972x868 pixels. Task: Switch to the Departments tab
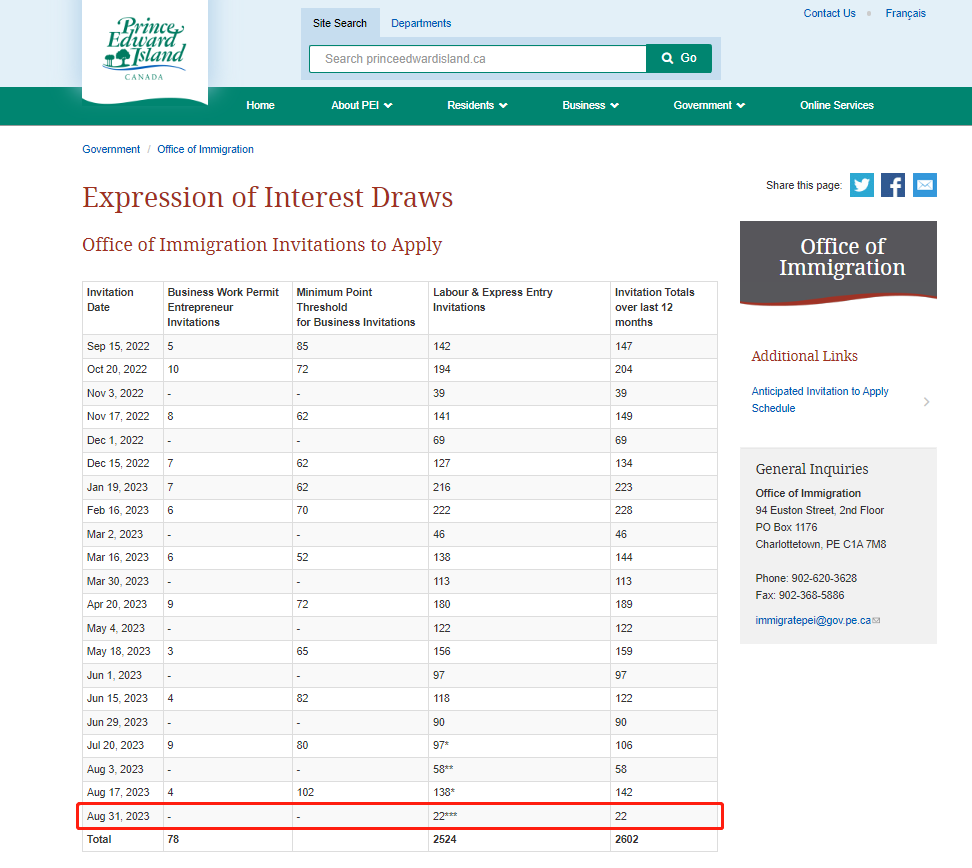[421, 23]
